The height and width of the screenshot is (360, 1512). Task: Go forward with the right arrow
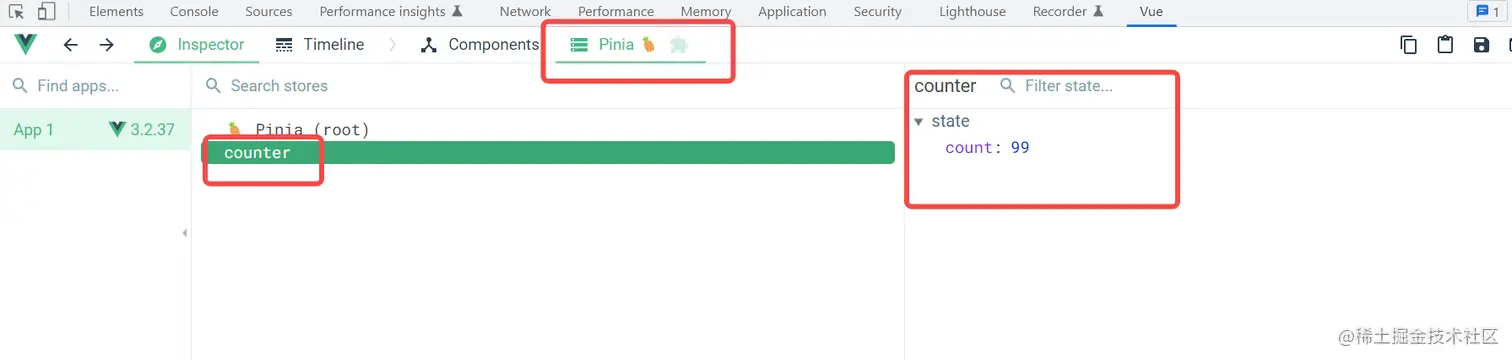click(107, 45)
